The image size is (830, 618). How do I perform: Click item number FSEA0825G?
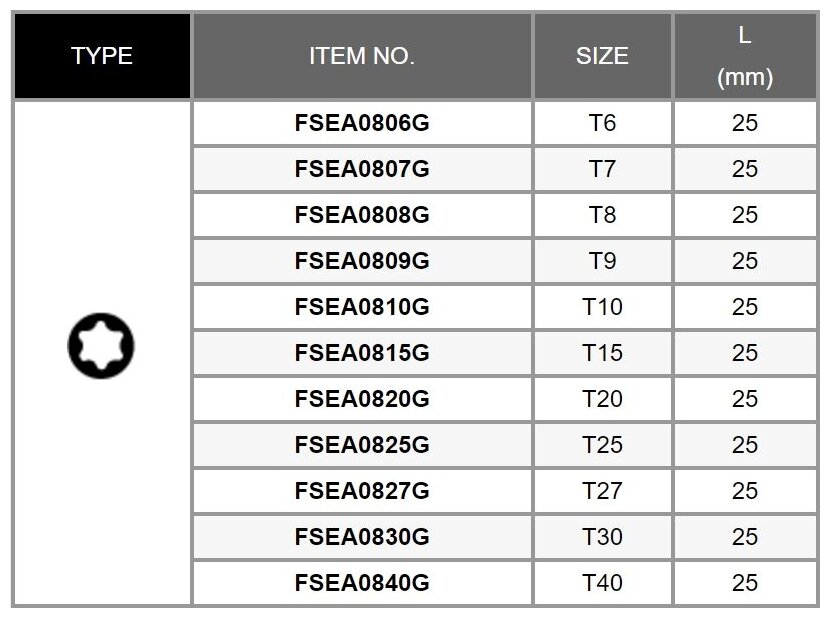coord(362,445)
